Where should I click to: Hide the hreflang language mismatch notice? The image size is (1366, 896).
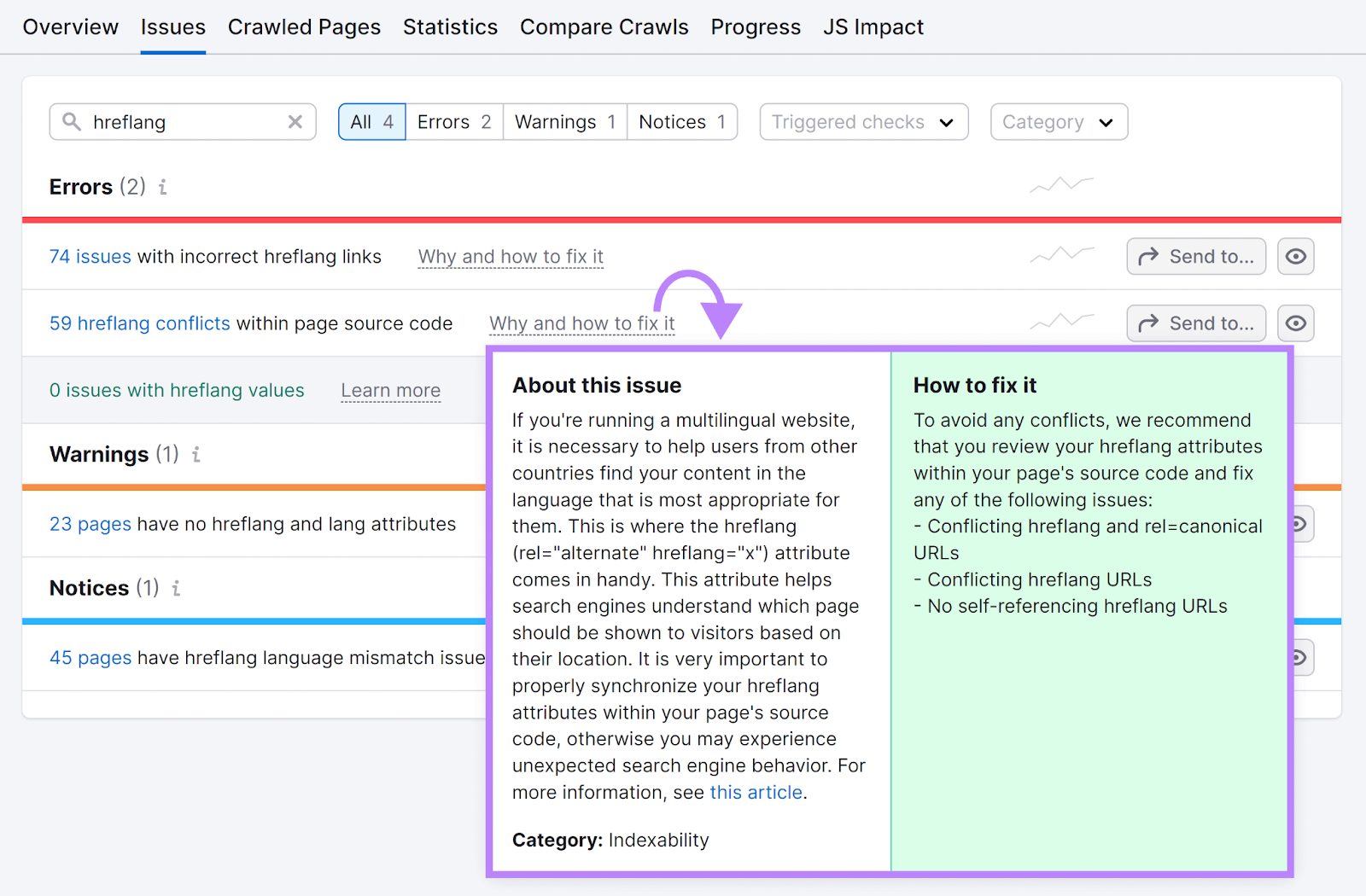point(1304,658)
